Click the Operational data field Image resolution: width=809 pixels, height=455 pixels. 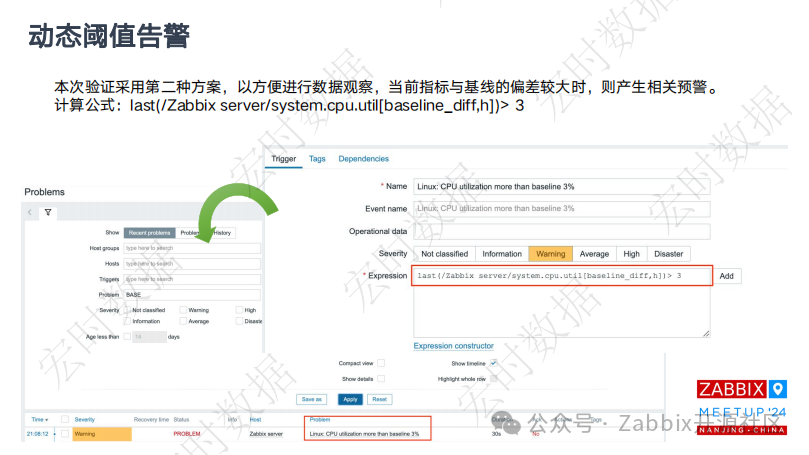(x=562, y=231)
